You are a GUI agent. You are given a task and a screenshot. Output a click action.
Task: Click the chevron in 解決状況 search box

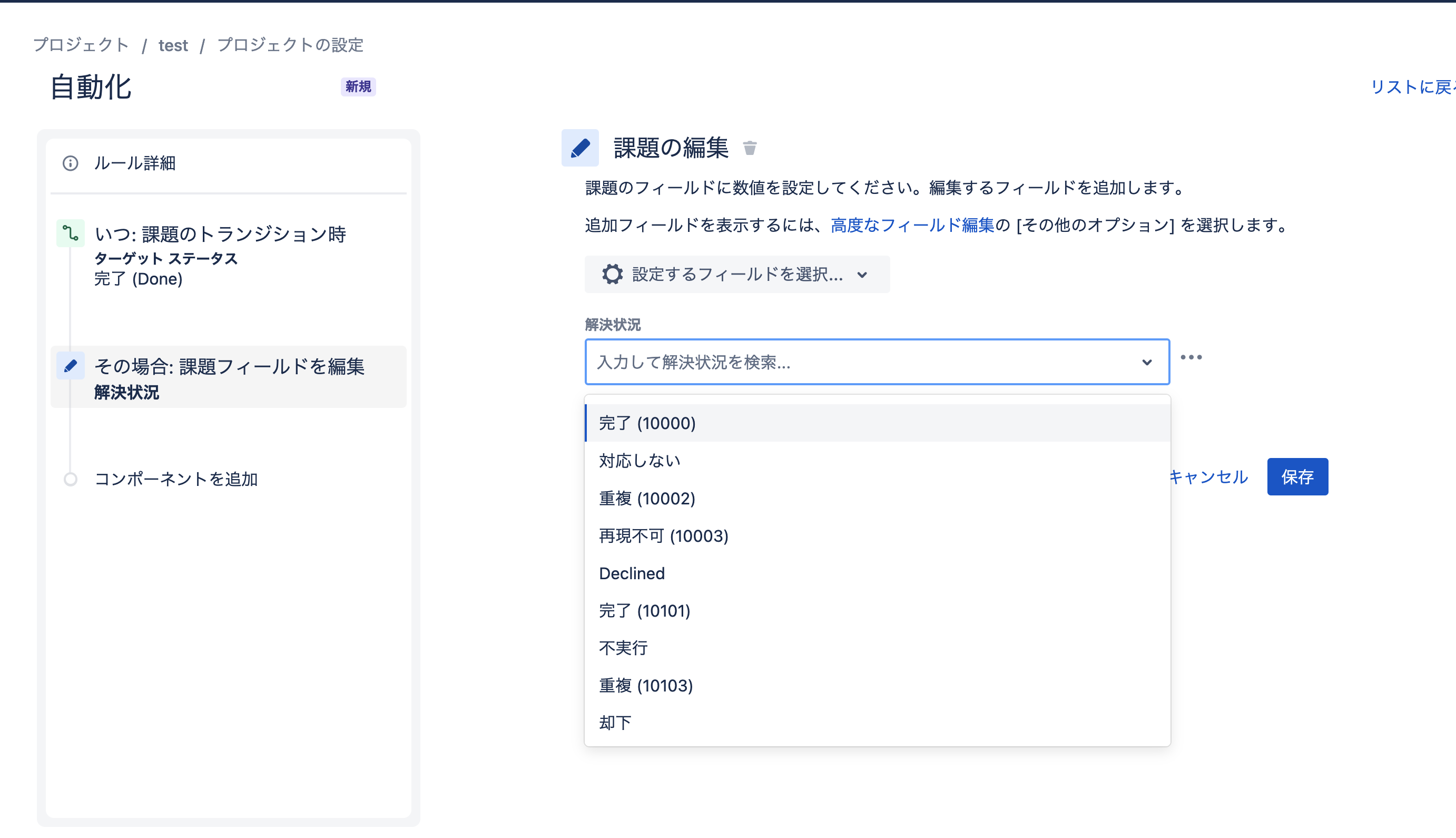[x=1146, y=362]
